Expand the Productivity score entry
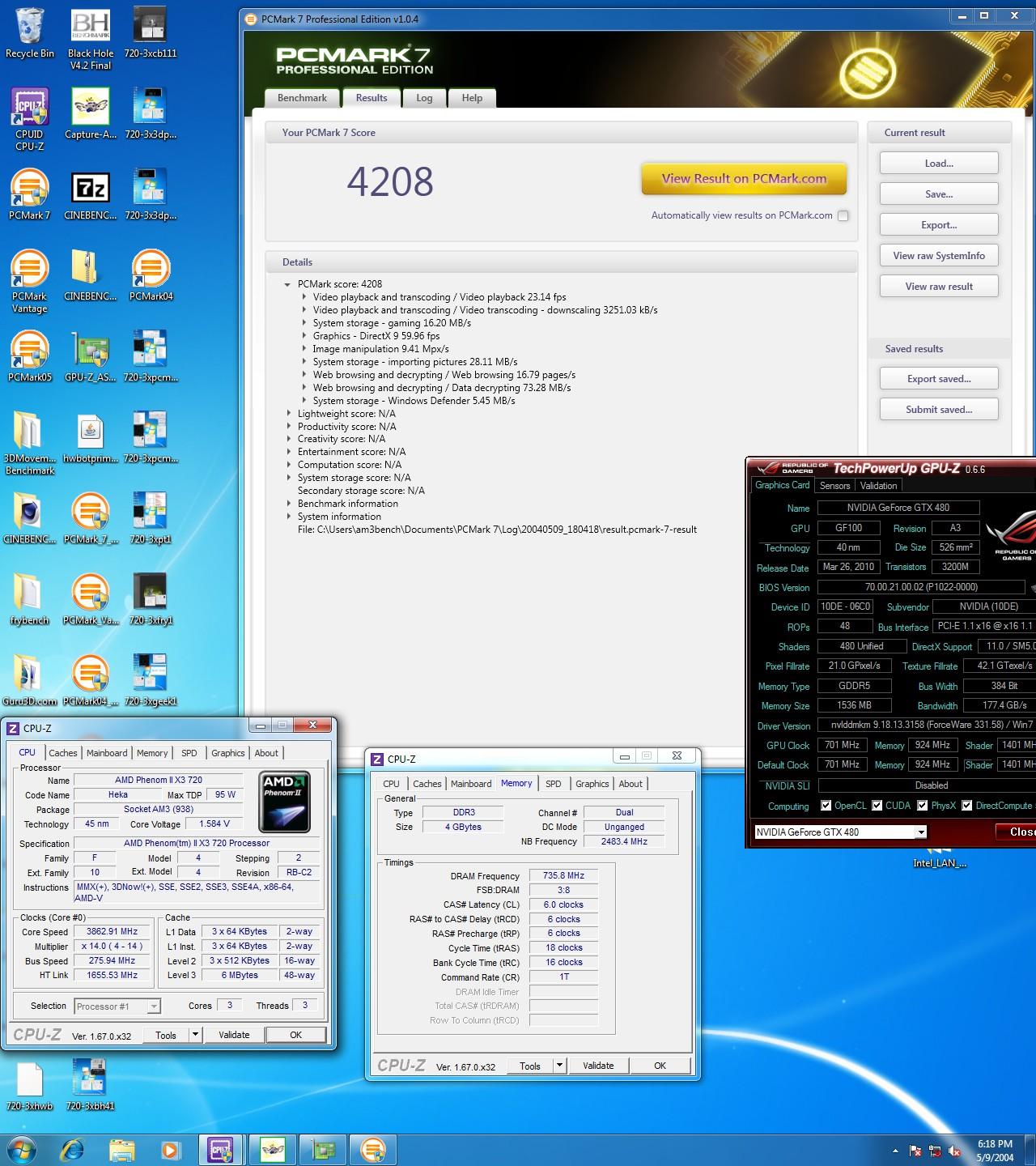This screenshot has height=1166, width=1036. coord(289,427)
